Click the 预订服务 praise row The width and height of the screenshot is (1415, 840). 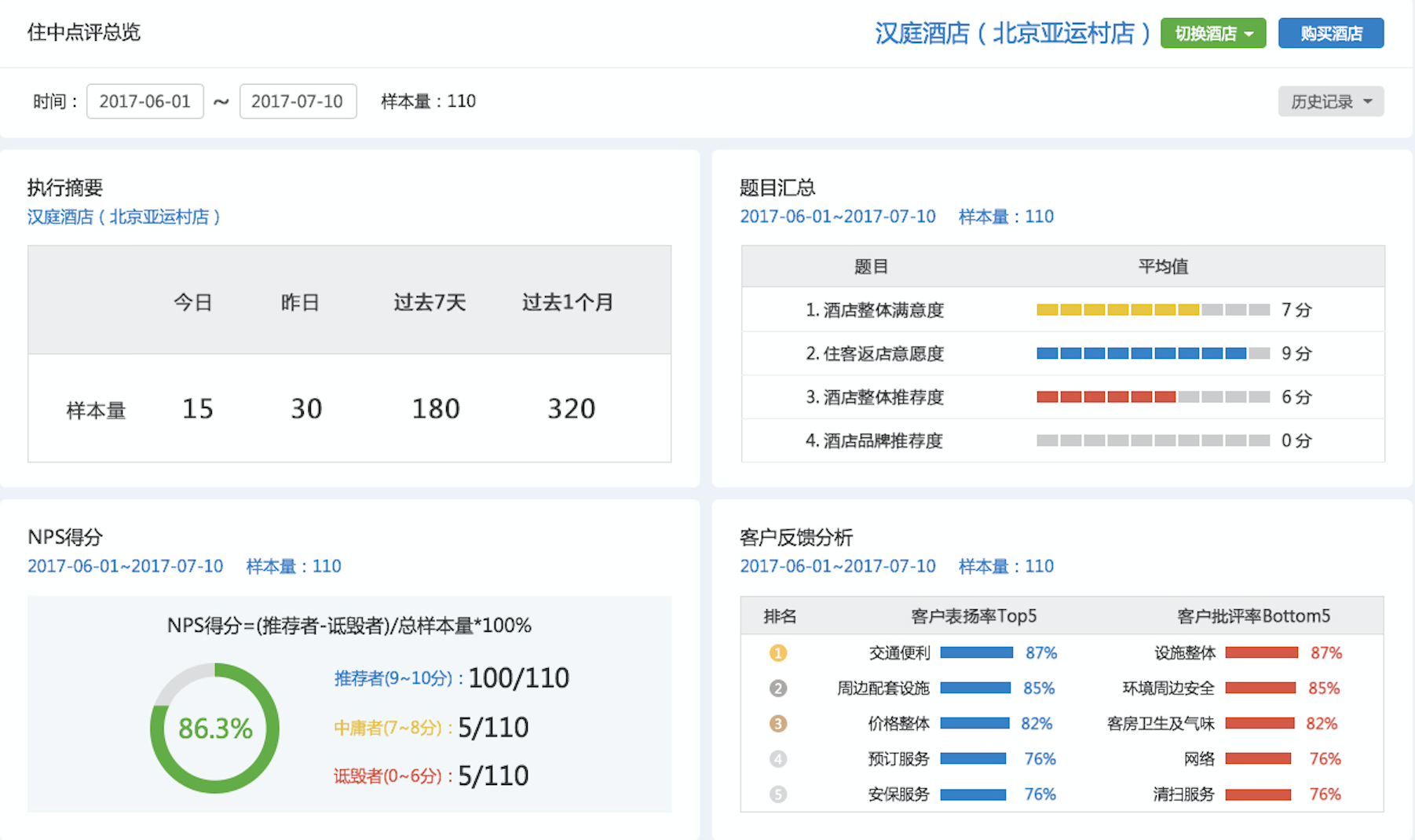coord(961,759)
